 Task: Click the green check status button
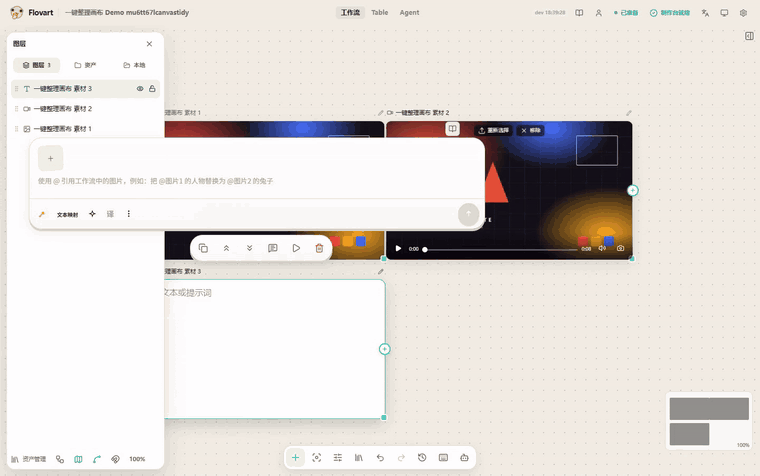tap(669, 13)
